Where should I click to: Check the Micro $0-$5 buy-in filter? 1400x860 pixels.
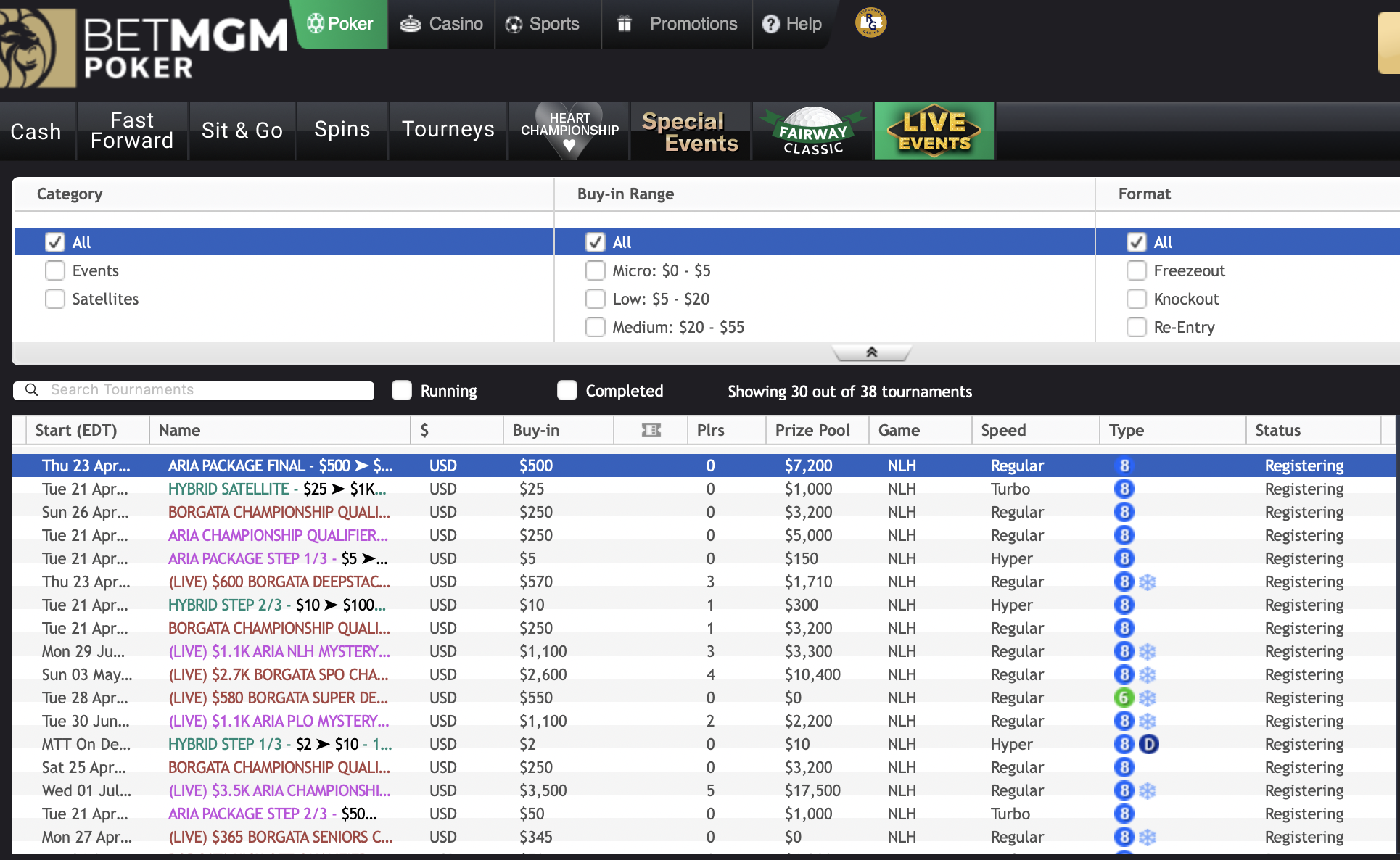pyautogui.click(x=596, y=270)
